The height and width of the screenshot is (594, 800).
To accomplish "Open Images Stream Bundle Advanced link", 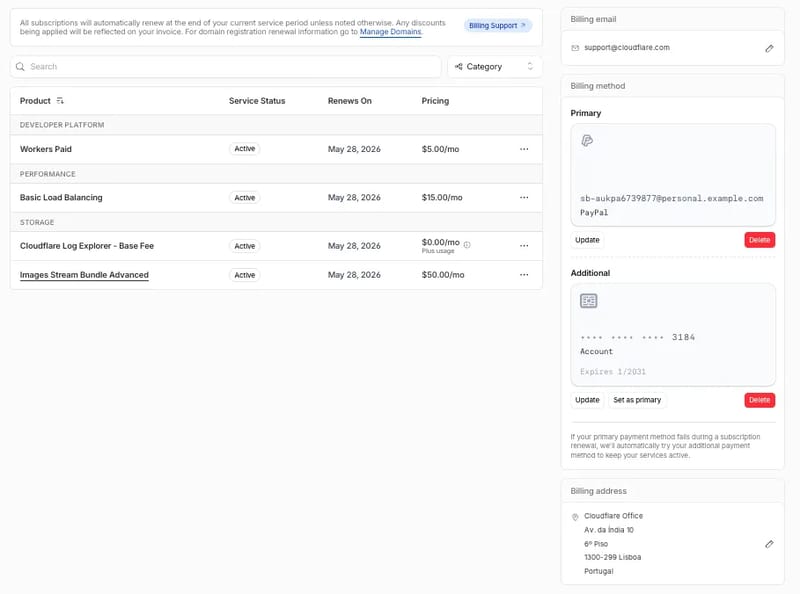I will pos(84,275).
